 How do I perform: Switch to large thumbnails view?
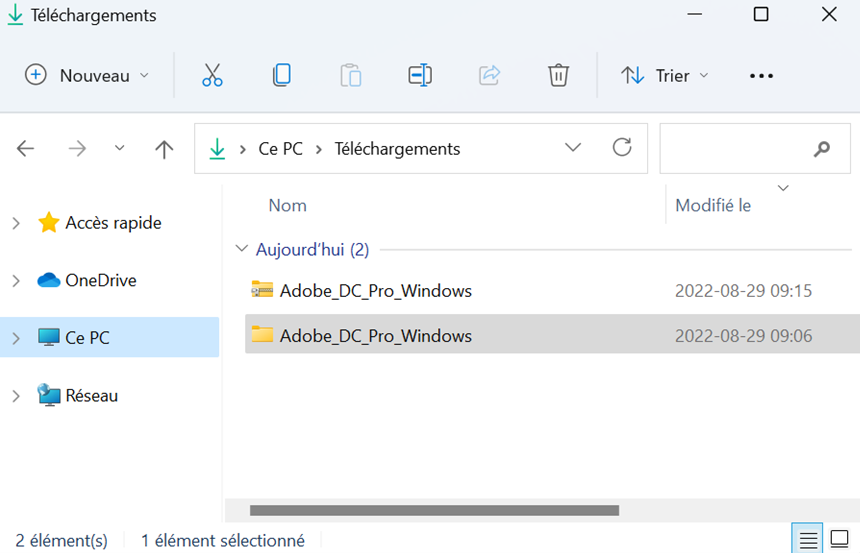[x=840, y=539]
